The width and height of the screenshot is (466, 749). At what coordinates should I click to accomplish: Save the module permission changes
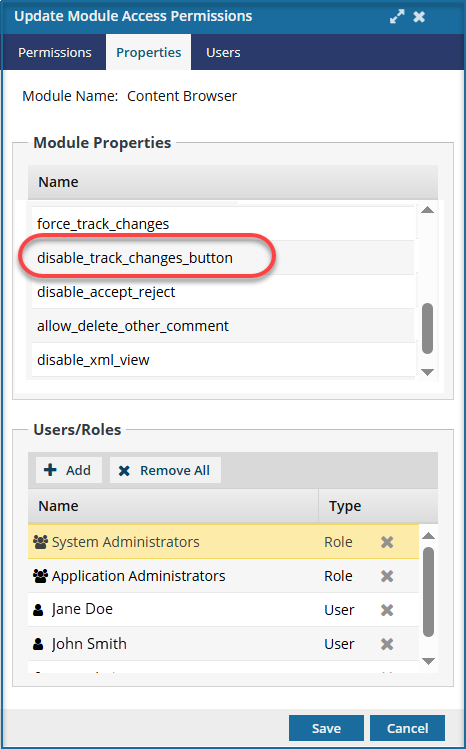[326, 728]
